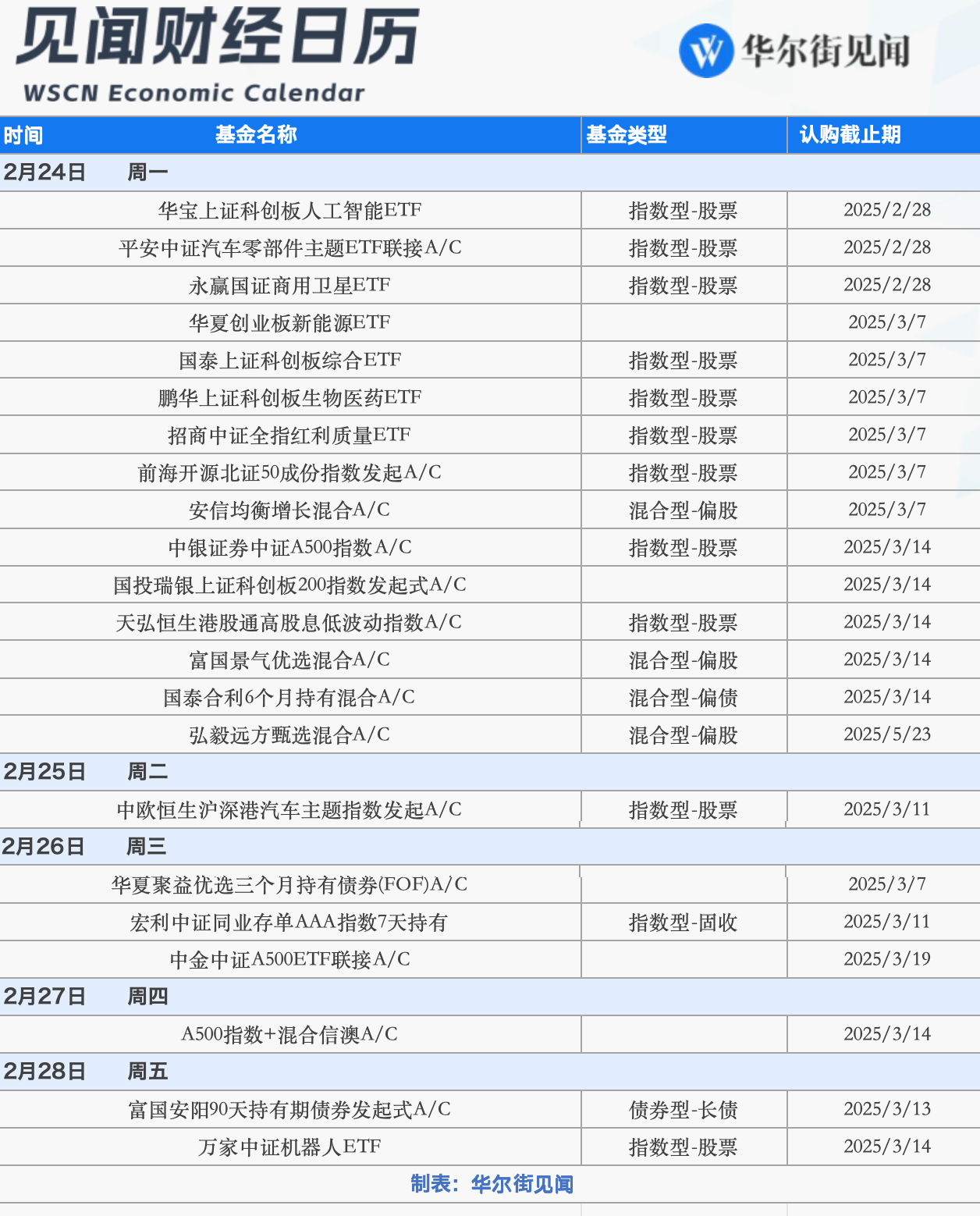Click the 混合型-偏债 cell for 国泰合利
Viewport: 980px width, 1216px height.
tap(683, 697)
